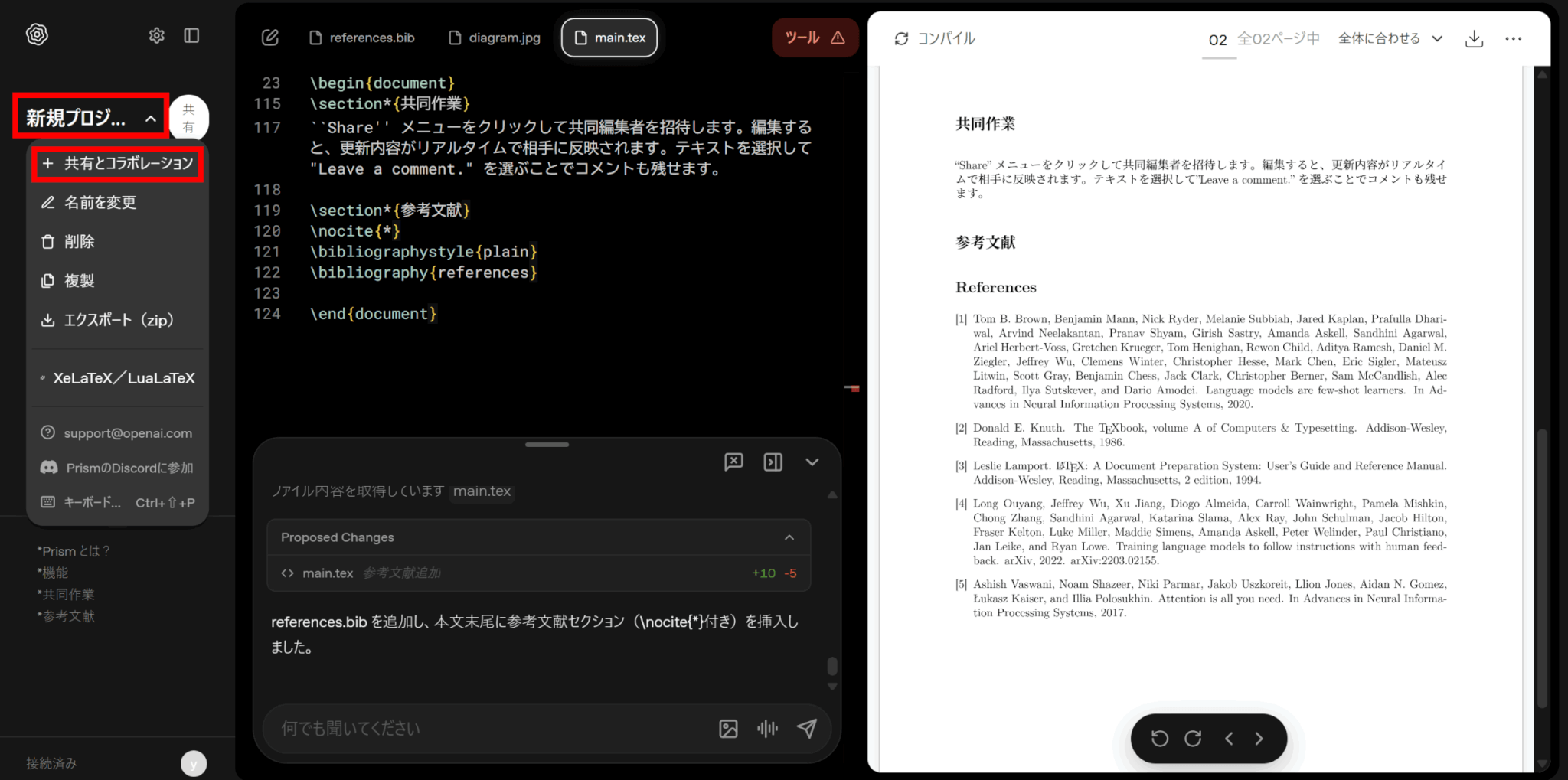Go to next page in PDF preview
This screenshot has width=1568, height=780.
[x=1259, y=739]
